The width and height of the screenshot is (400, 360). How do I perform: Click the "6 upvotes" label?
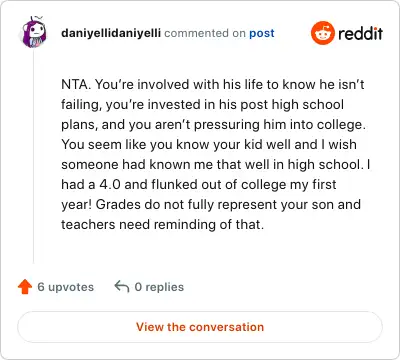66,287
